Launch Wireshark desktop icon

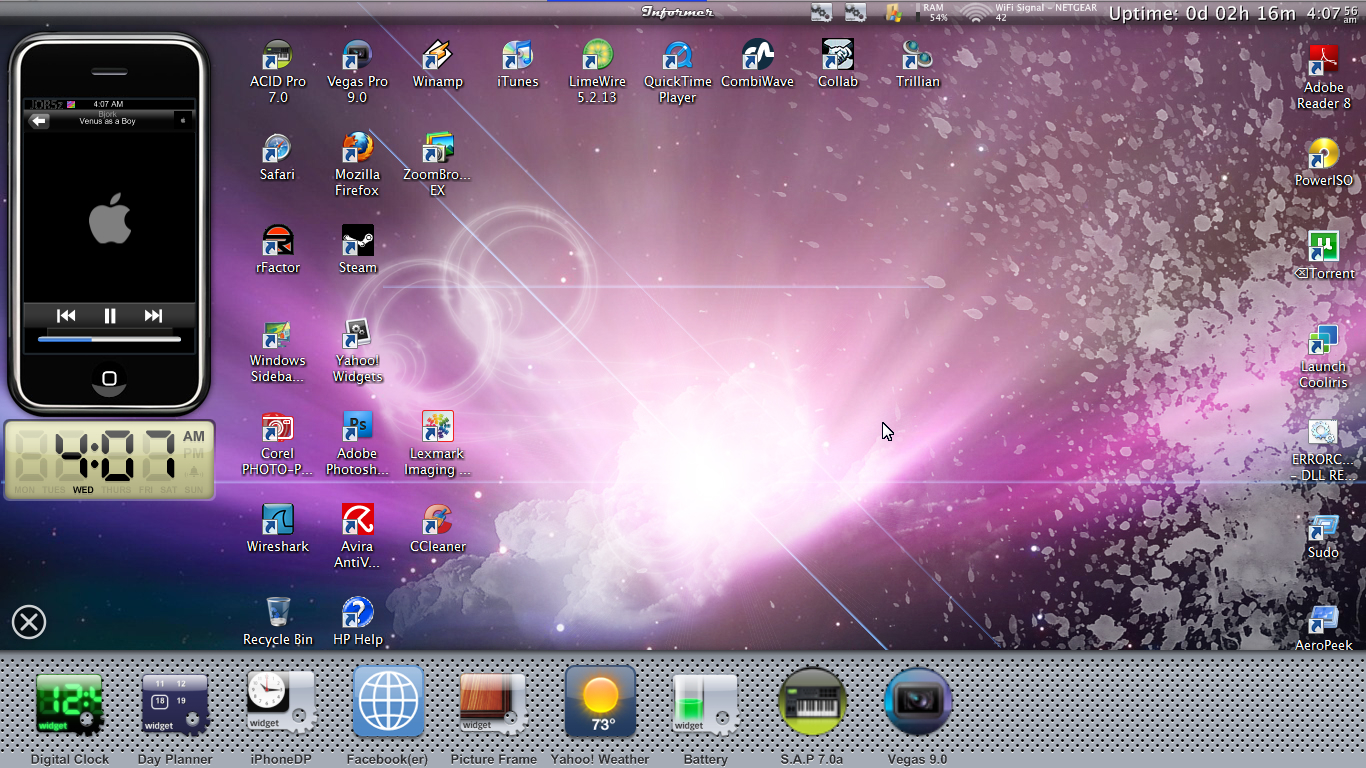coord(277,529)
